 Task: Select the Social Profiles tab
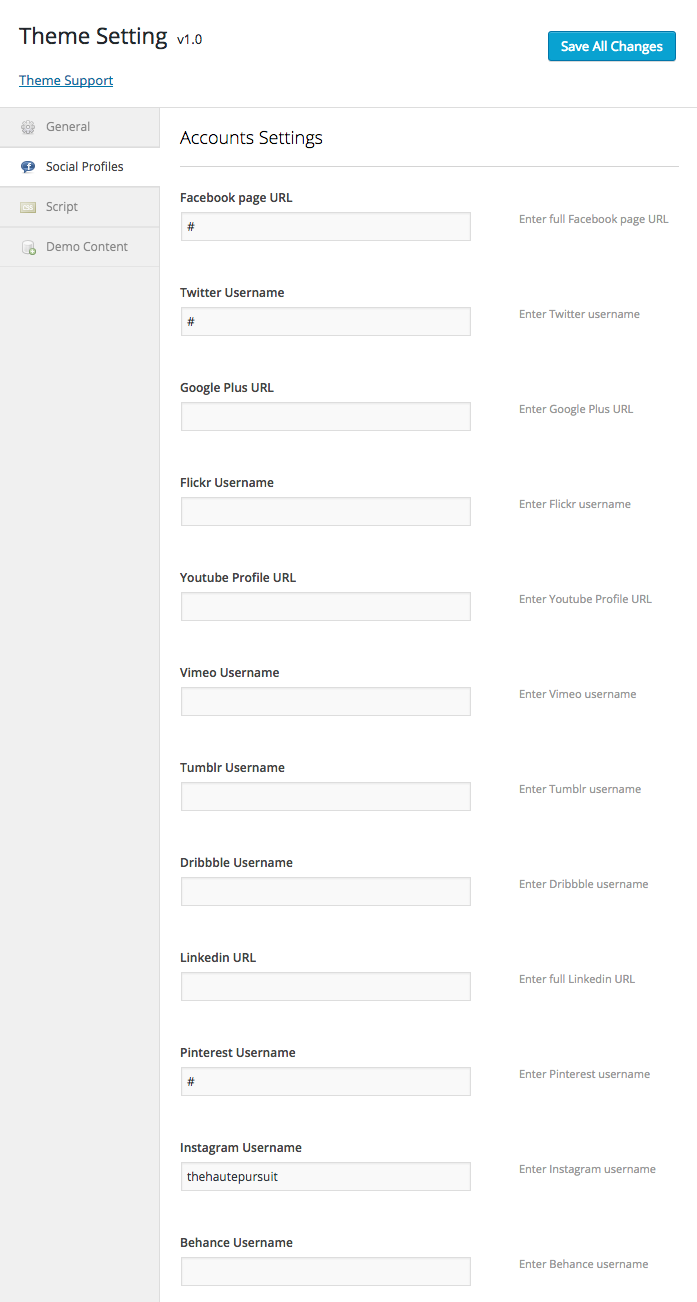coord(82,166)
